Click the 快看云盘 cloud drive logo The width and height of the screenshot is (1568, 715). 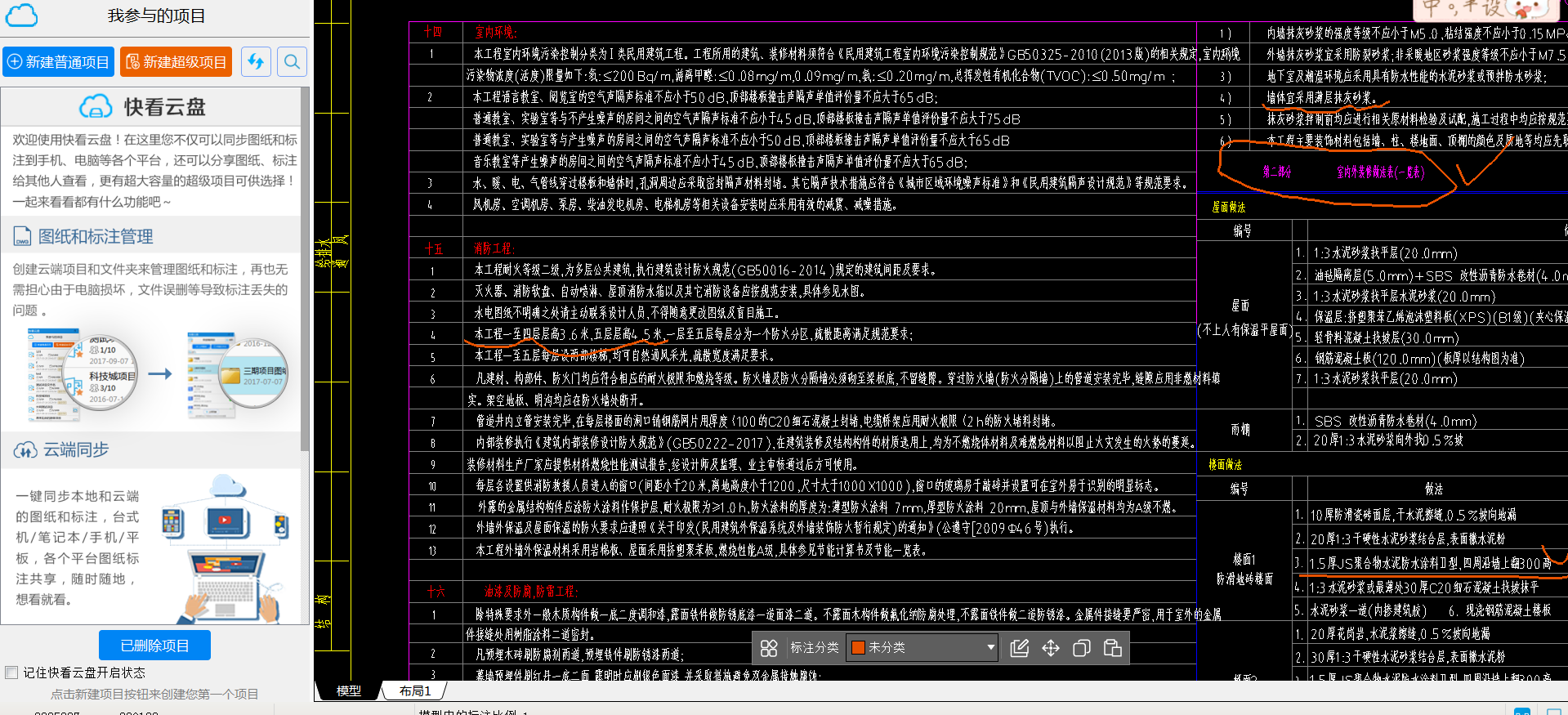pyautogui.click(x=143, y=107)
